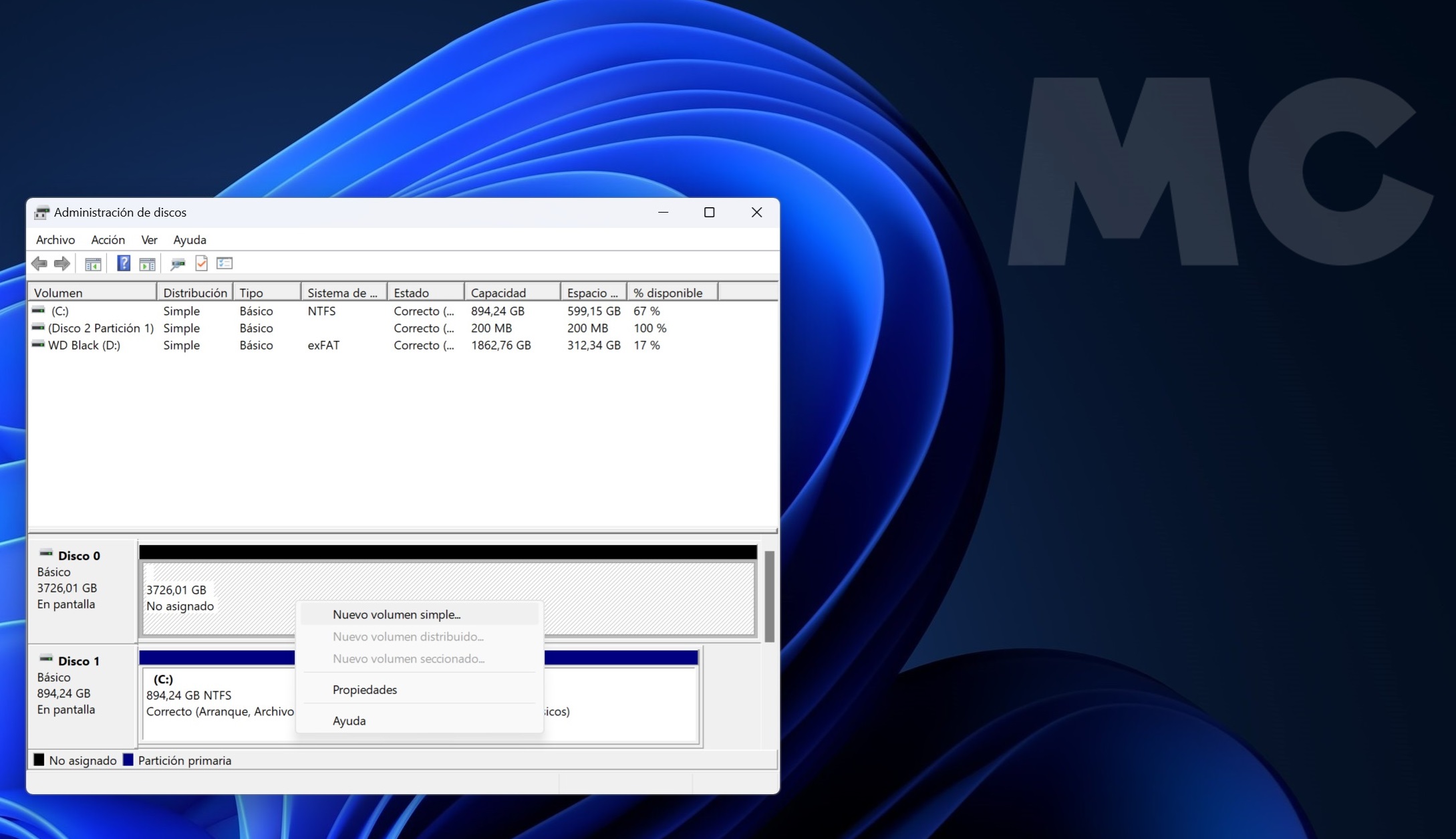Screen dimensions: 1456x839
Task: Open Help with the blue question mark
Action: [x=124, y=263]
